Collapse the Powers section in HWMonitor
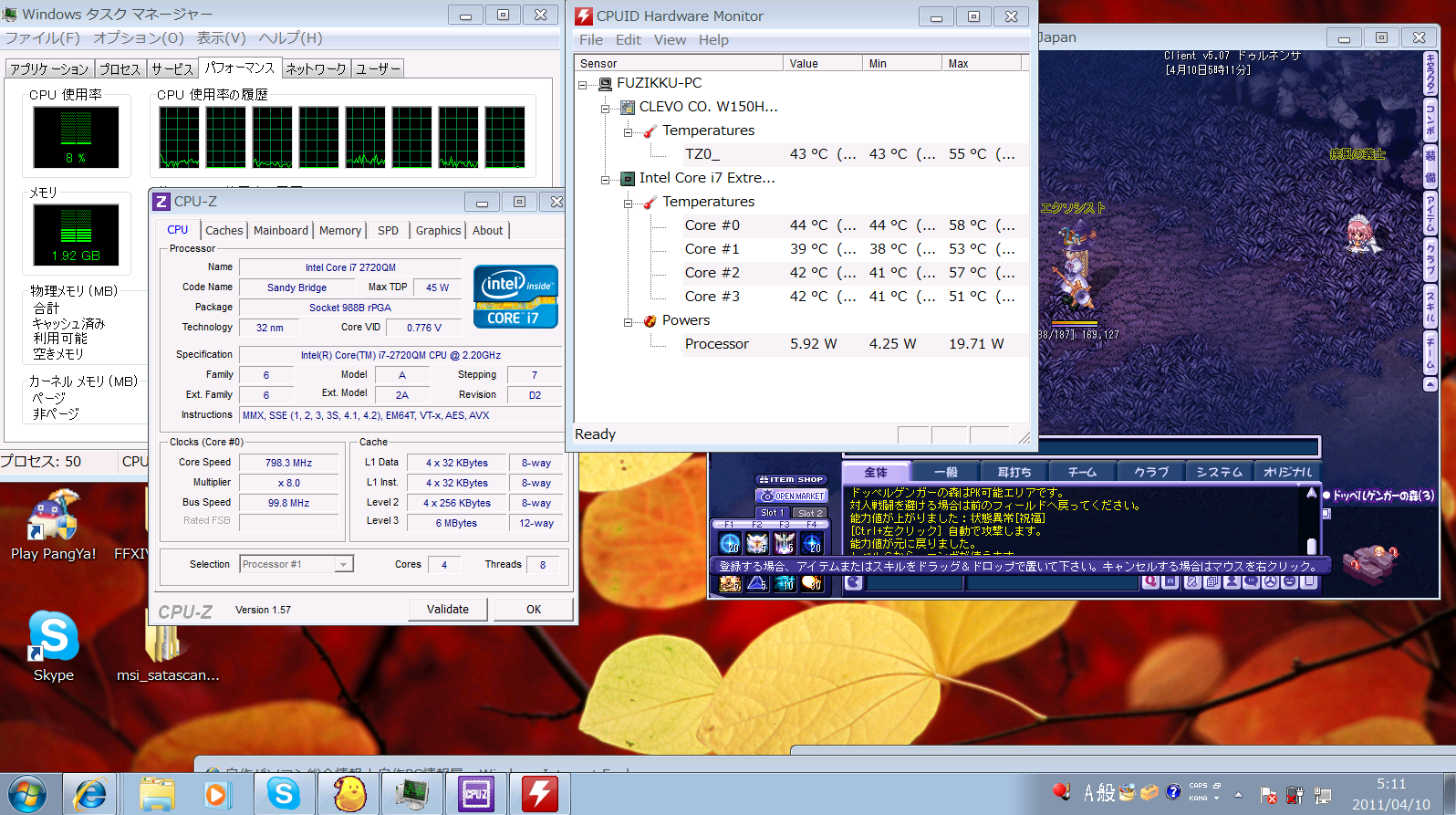Viewport: 1456px width, 815px height. pos(628,321)
